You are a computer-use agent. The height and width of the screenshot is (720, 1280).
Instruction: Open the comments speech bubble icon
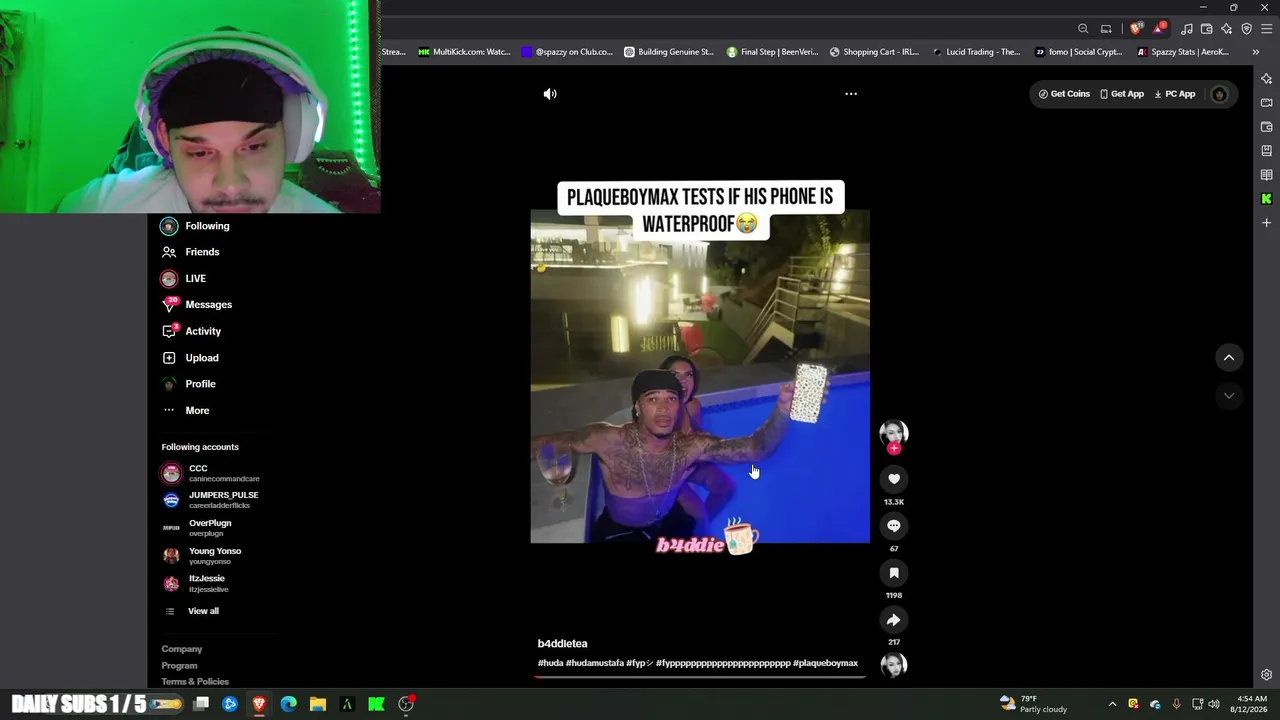point(894,526)
